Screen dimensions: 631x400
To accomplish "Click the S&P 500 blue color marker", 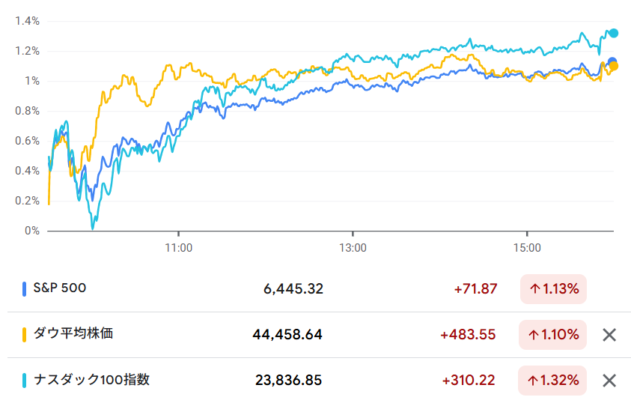I will tap(24, 289).
